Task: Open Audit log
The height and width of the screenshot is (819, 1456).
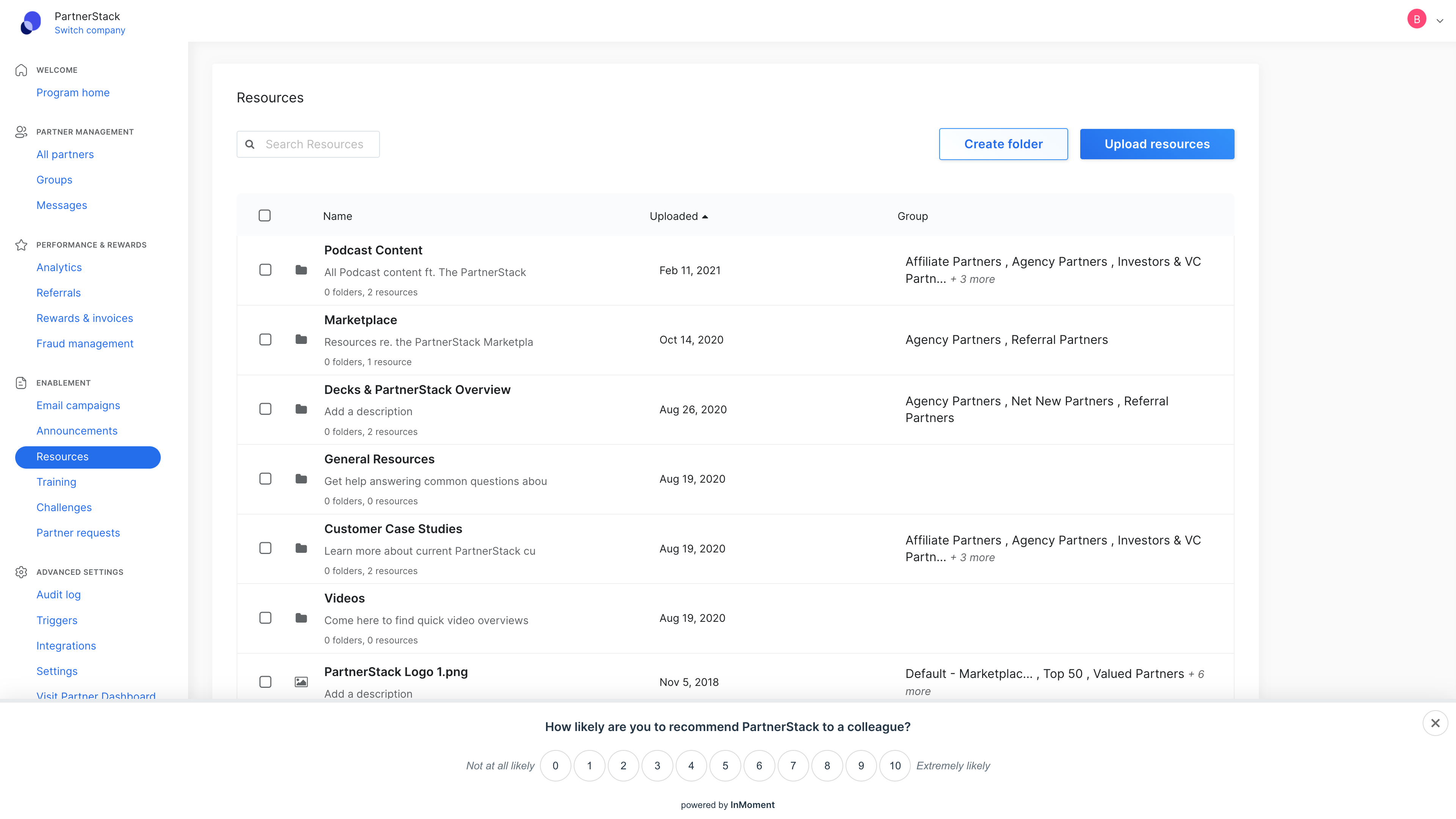Action: pyautogui.click(x=58, y=595)
